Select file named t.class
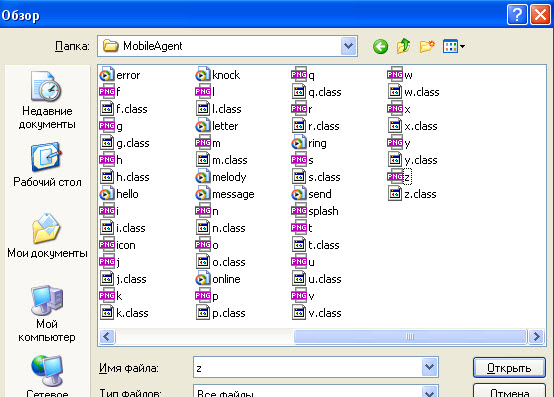This screenshot has height=397, width=554. (316, 244)
